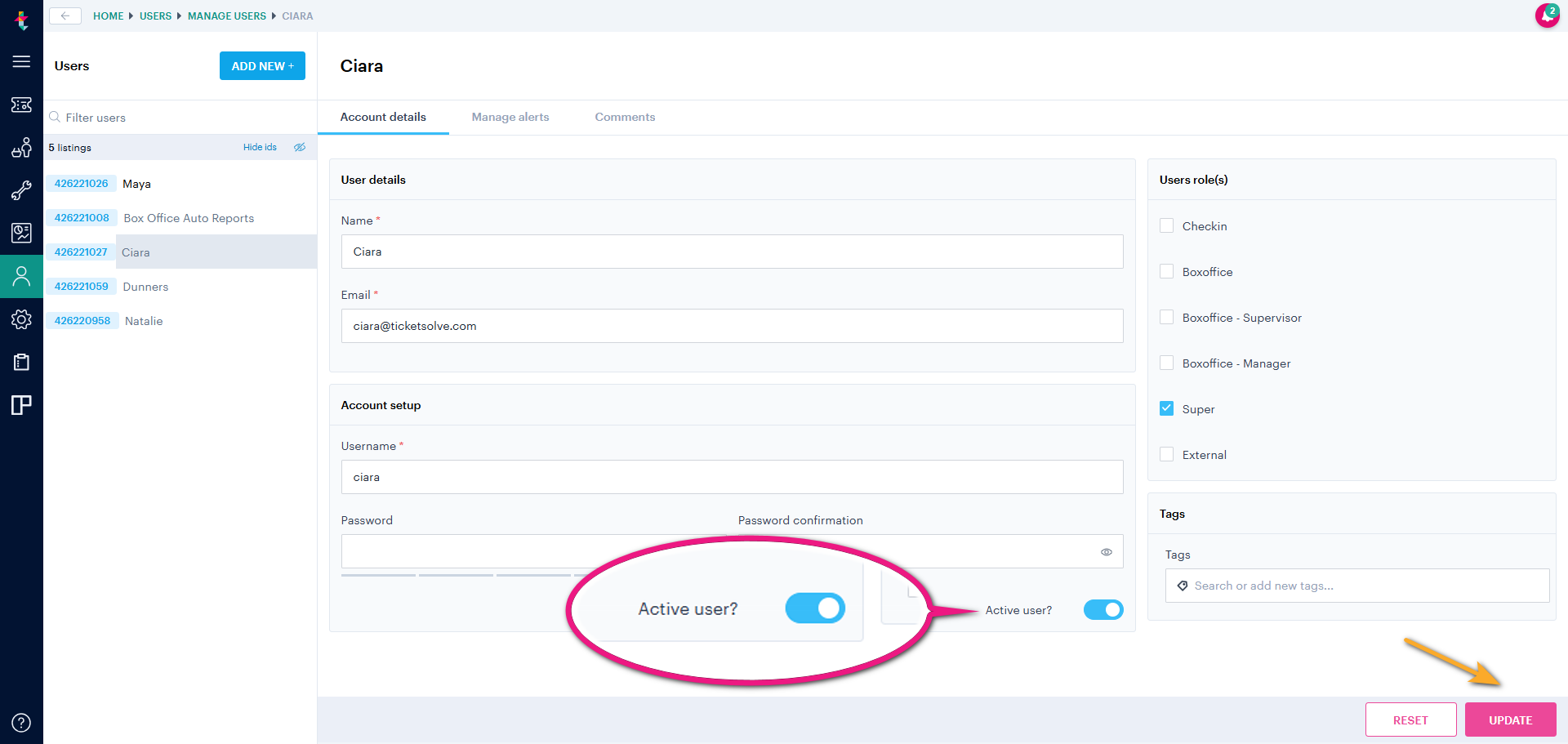Viewport: 1568px width, 744px height.
Task: Click into the Name input field
Action: [732, 252]
